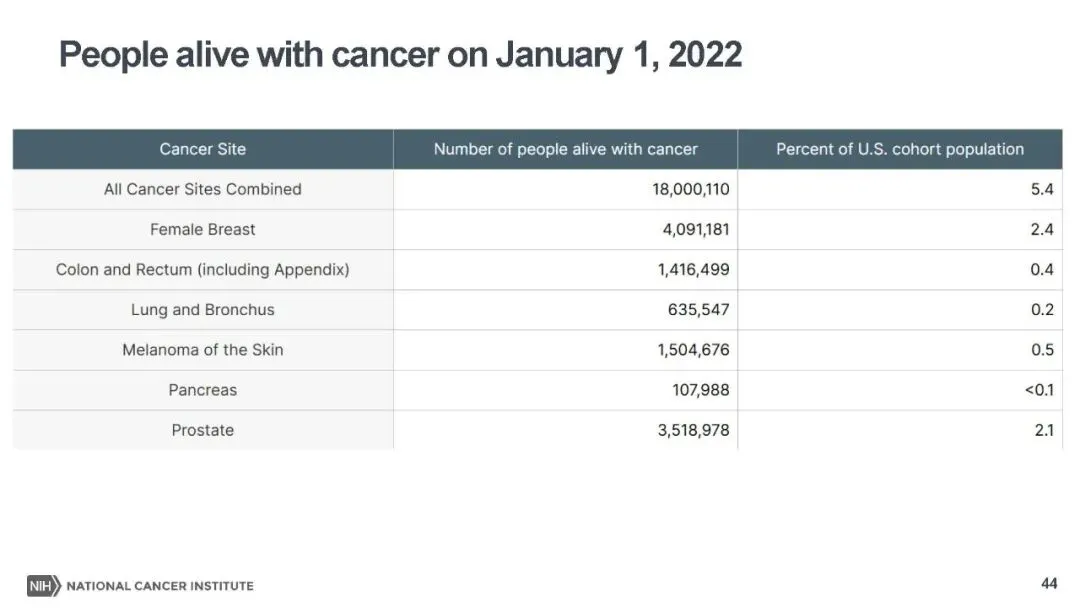Select the Cancer Site column header
Image resolution: width=1080 pixels, height=608 pixels.
202,149
